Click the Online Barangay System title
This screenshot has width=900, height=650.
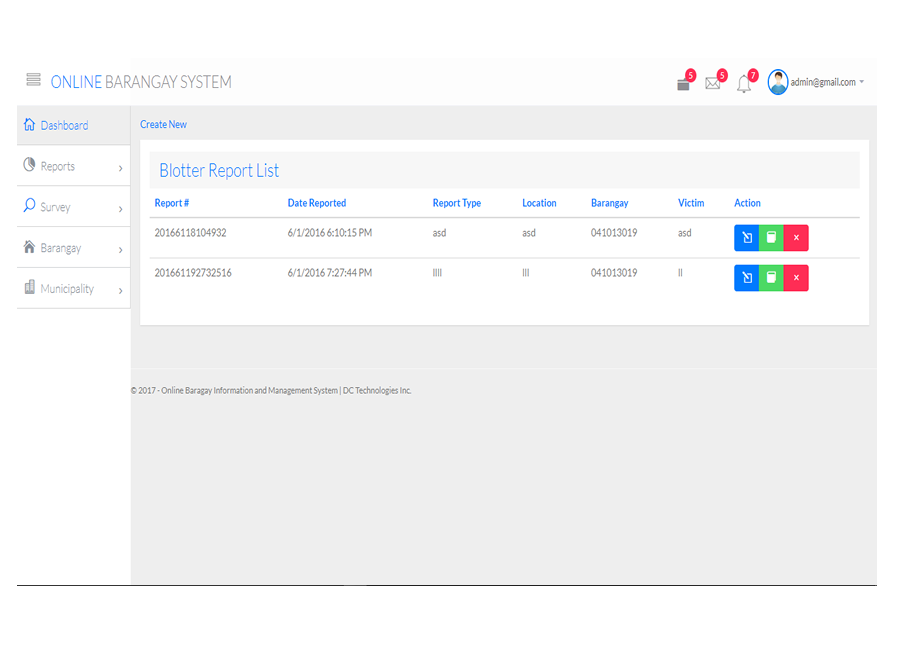click(x=141, y=82)
